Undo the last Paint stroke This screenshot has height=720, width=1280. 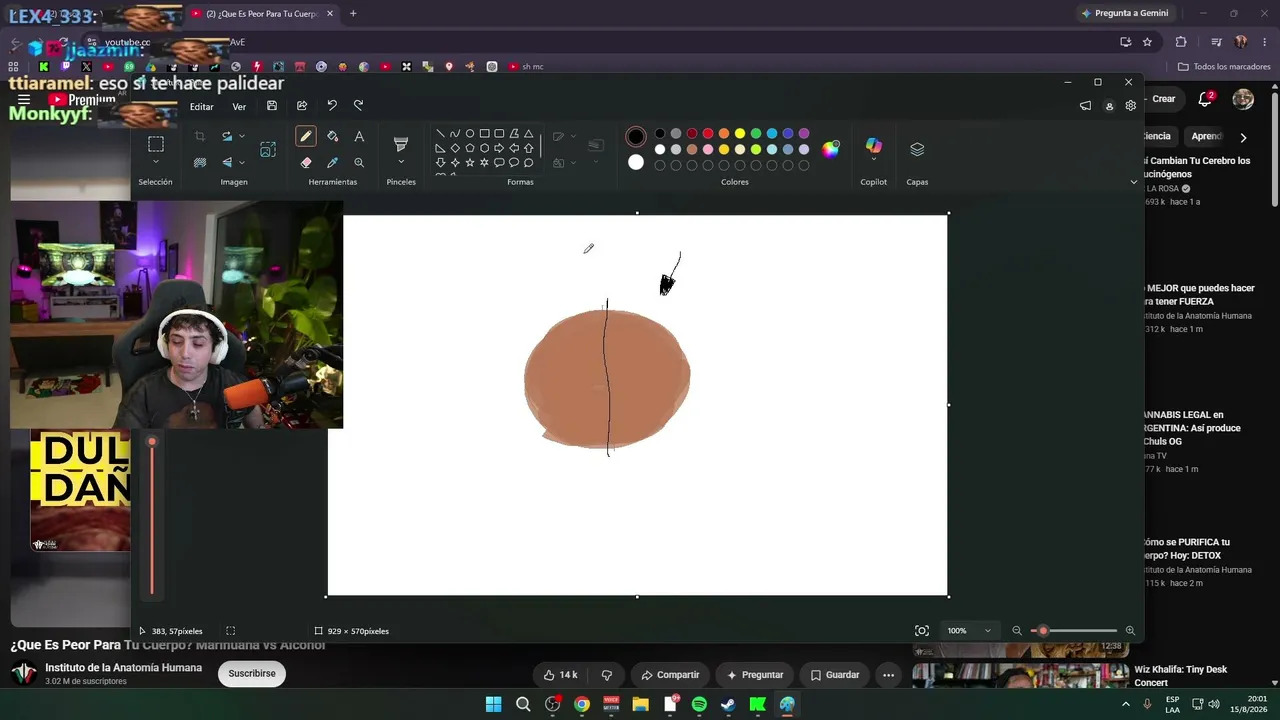point(332,106)
